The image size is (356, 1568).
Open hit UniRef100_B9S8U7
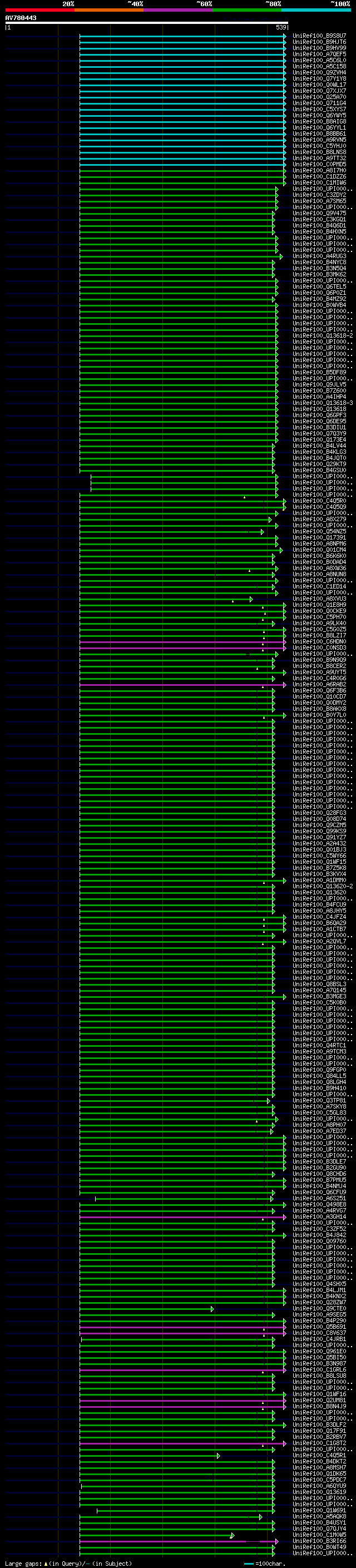(319, 36)
